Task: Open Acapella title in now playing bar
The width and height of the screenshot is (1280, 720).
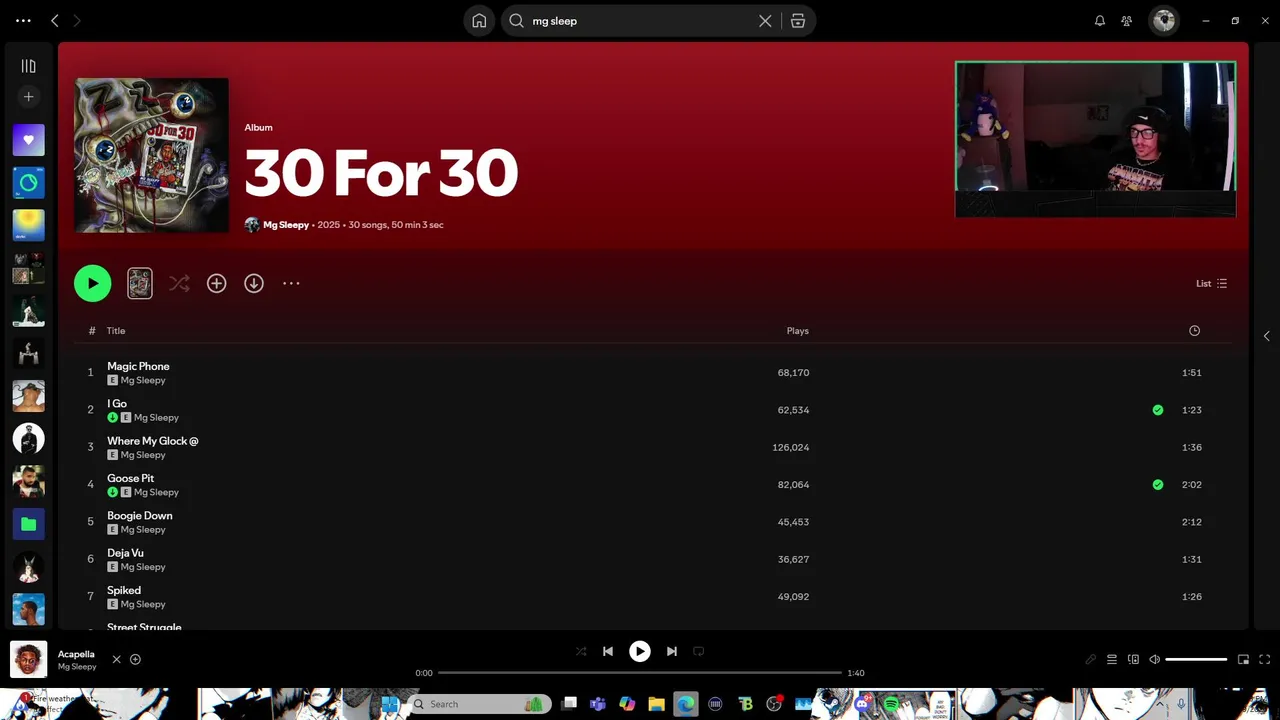Action: point(76,654)
